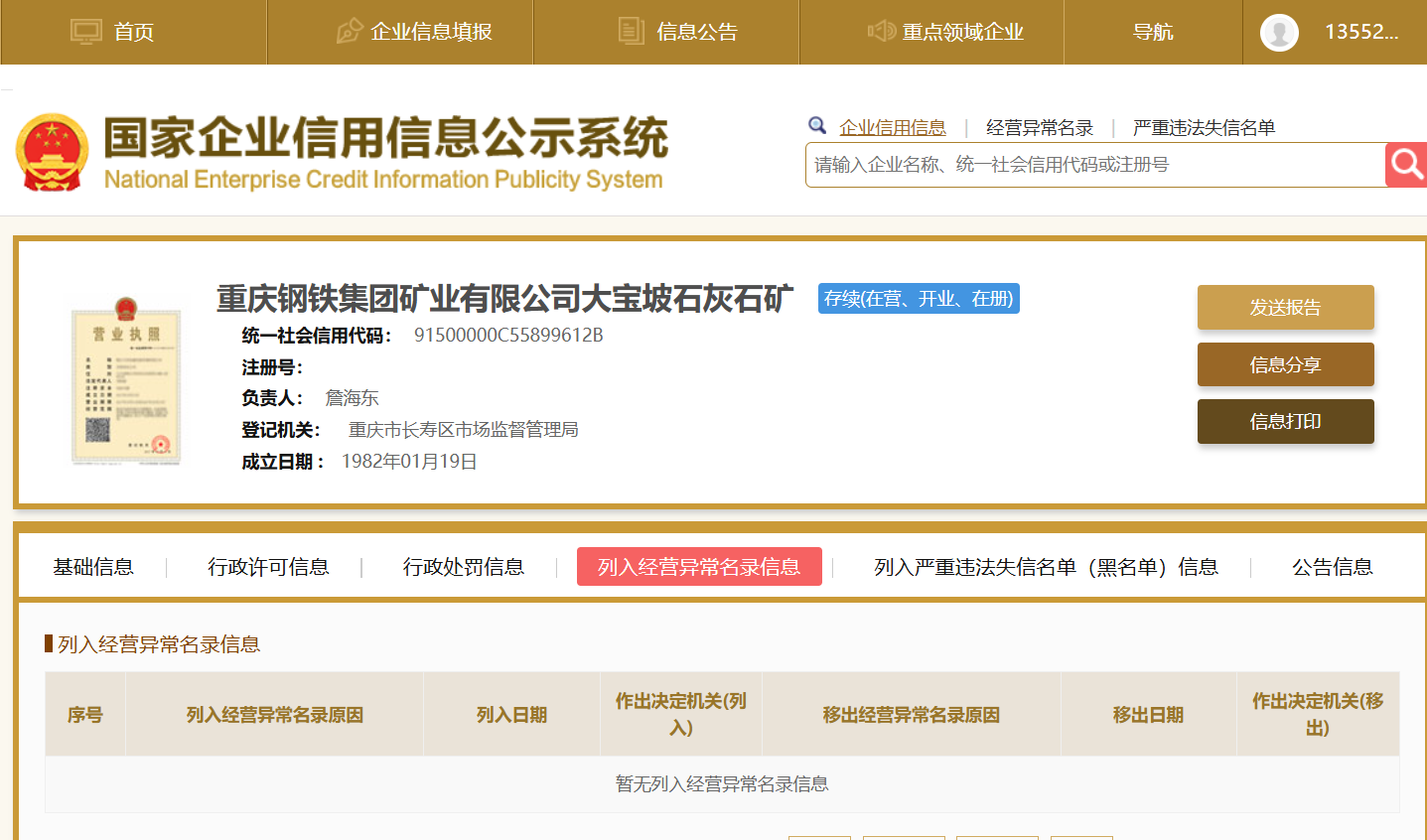Click the 国家企业信用信息公示系统 site title

[x=386, y=138]
